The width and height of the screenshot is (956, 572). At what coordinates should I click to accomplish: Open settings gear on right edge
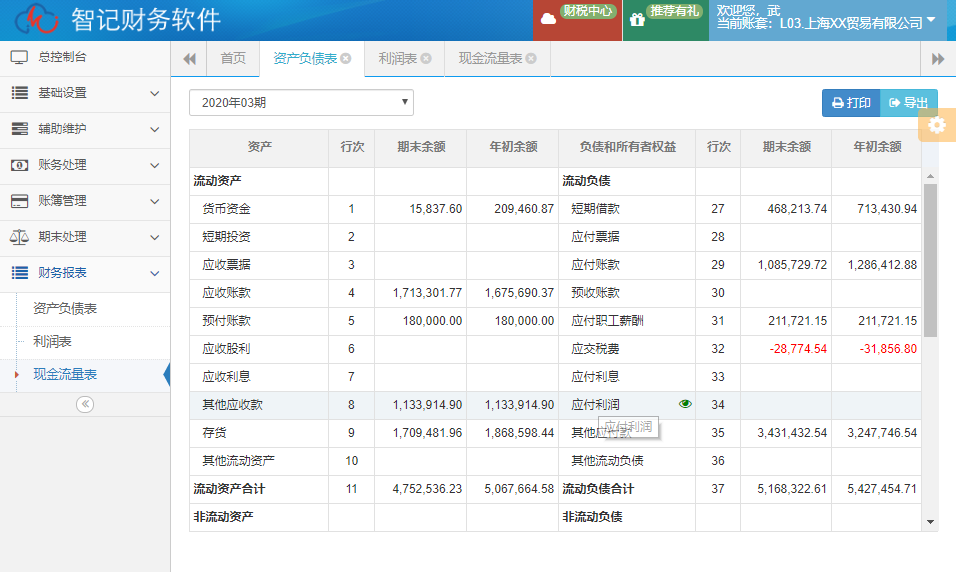coord(937,126)
